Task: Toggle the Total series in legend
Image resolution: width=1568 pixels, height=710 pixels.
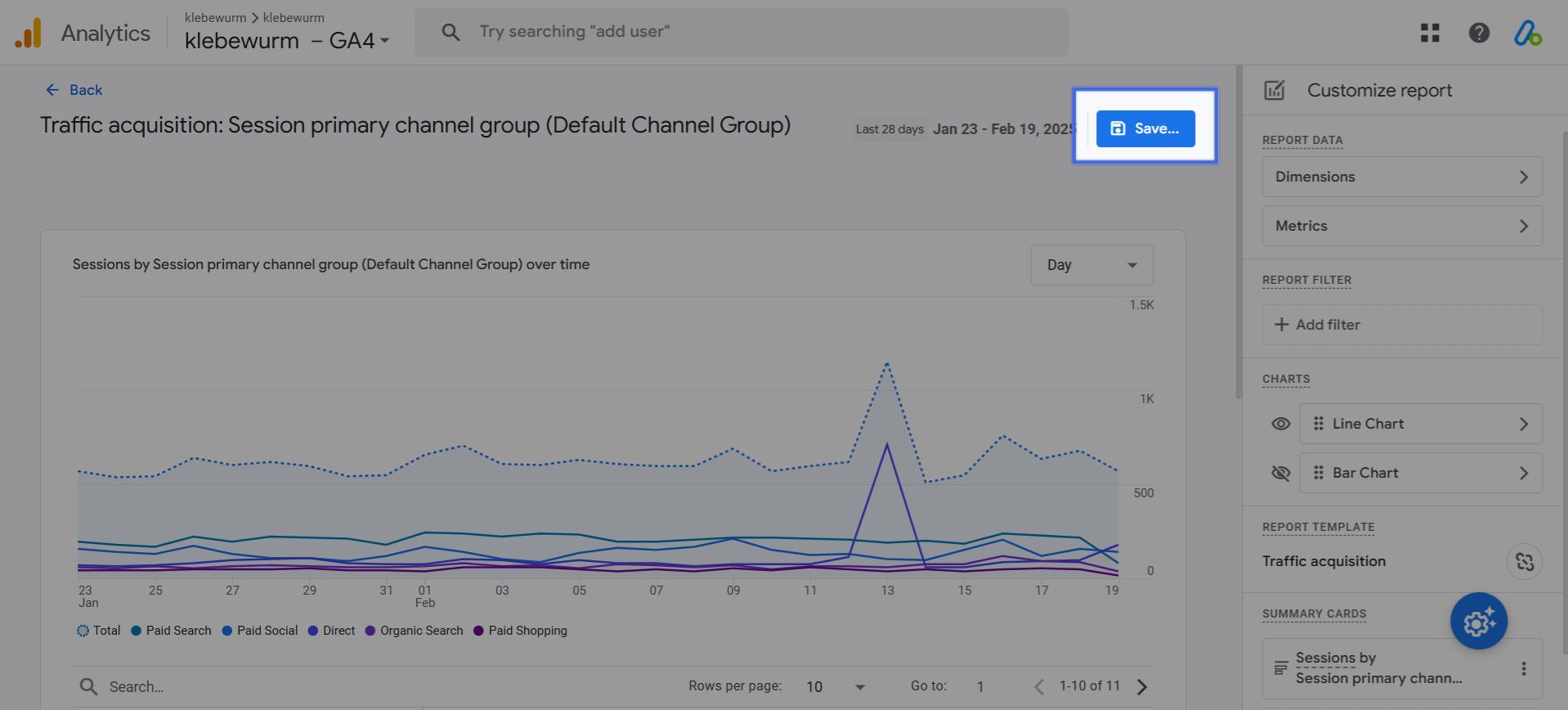Action: pyautogui.click(x=98, y=631)
